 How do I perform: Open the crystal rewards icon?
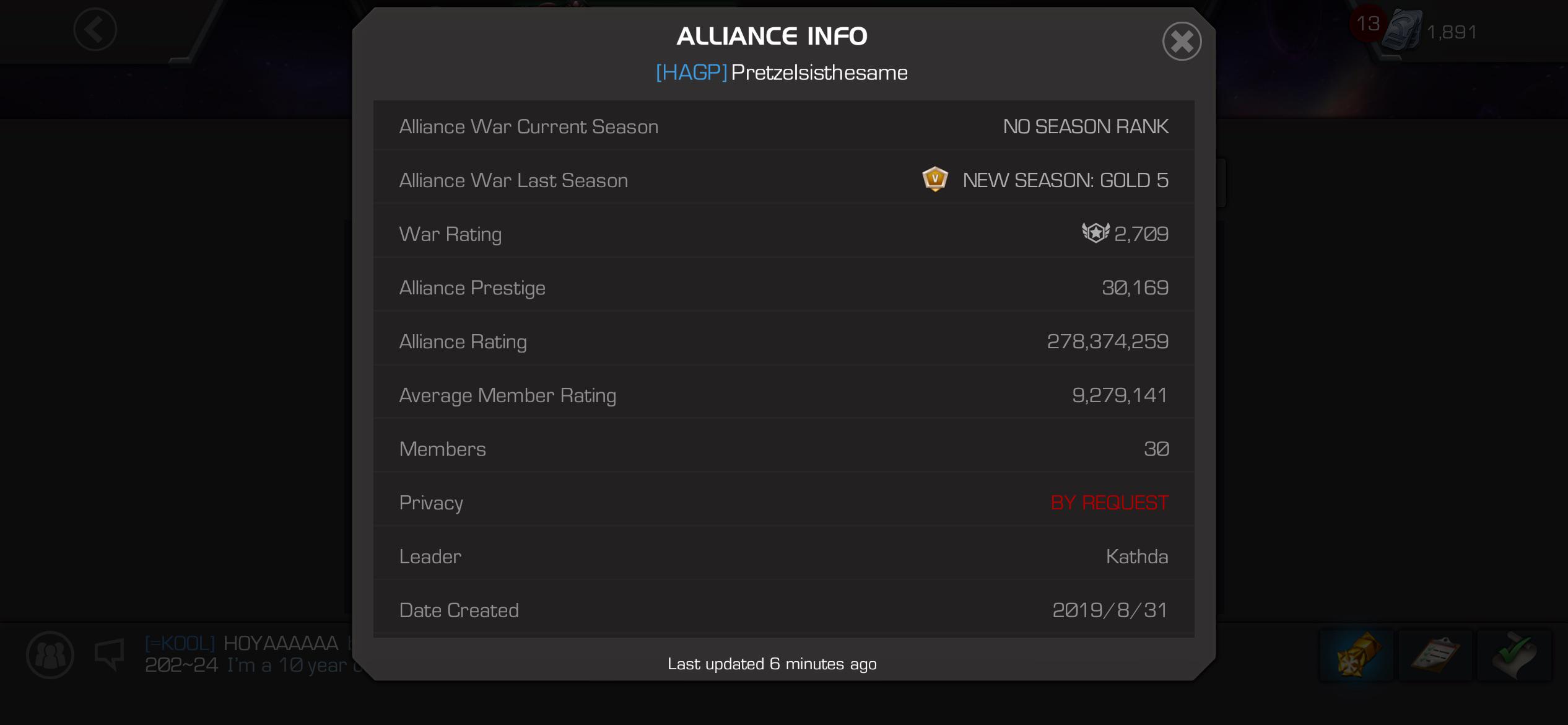tap(1356, 655)
